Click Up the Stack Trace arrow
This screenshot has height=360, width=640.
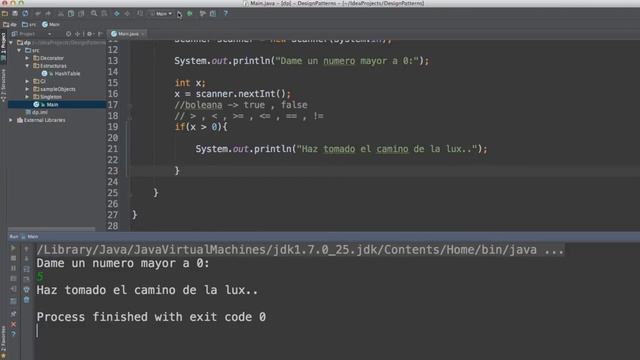pos(27,248)
